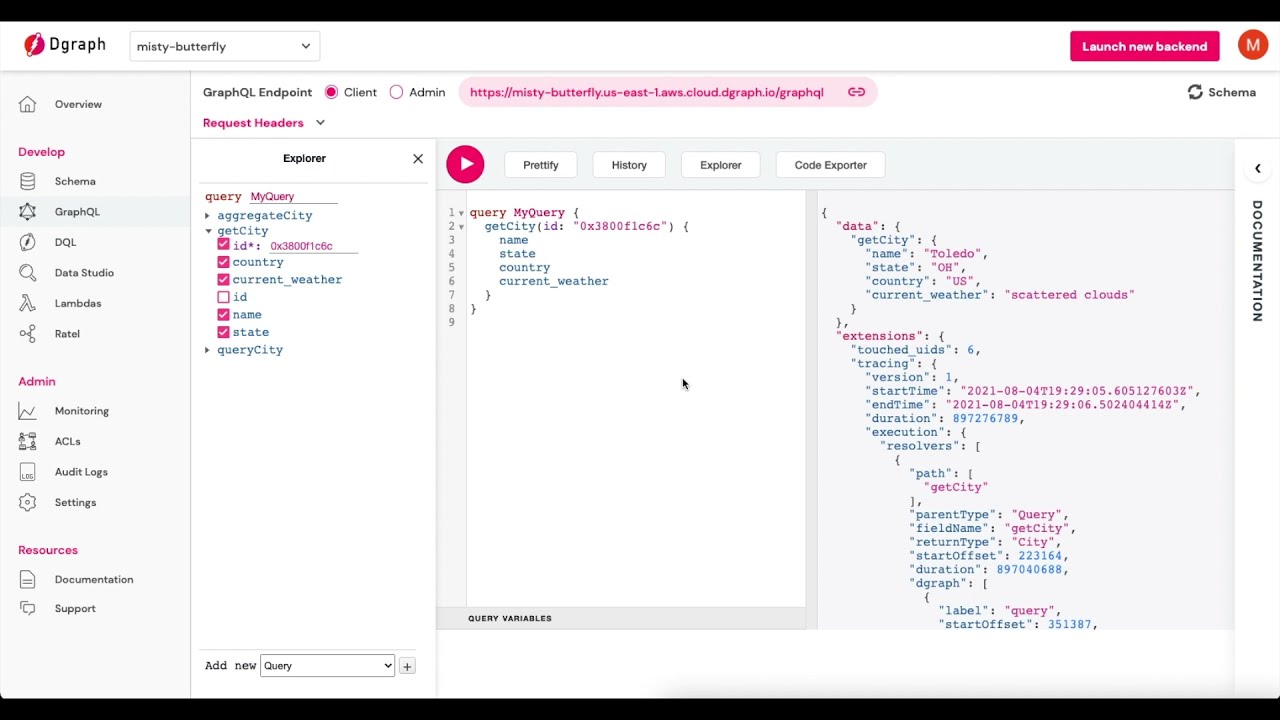Click the Ratel icon
The width and height of the screenshot is (1280, 720).
[x=27, y=334]
